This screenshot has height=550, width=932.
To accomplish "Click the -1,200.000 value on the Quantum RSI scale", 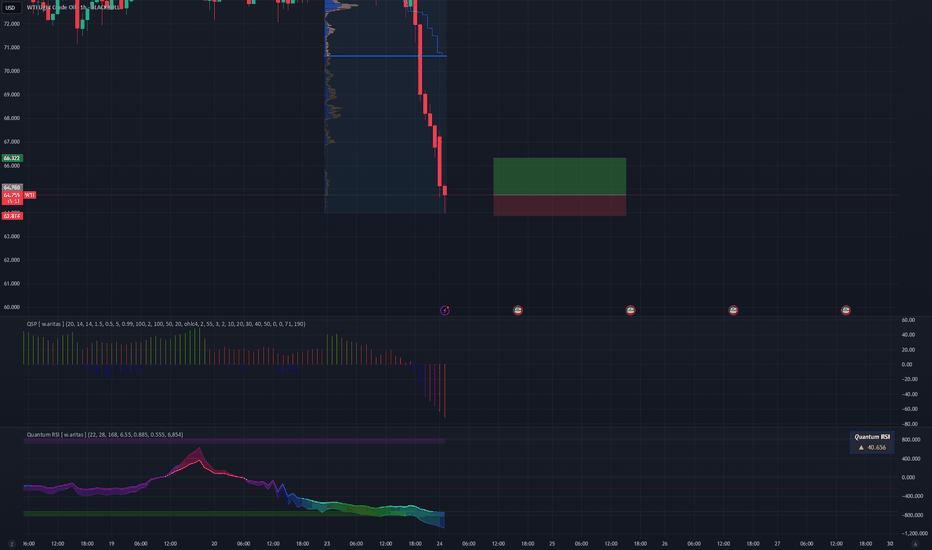I will [914, 533].
